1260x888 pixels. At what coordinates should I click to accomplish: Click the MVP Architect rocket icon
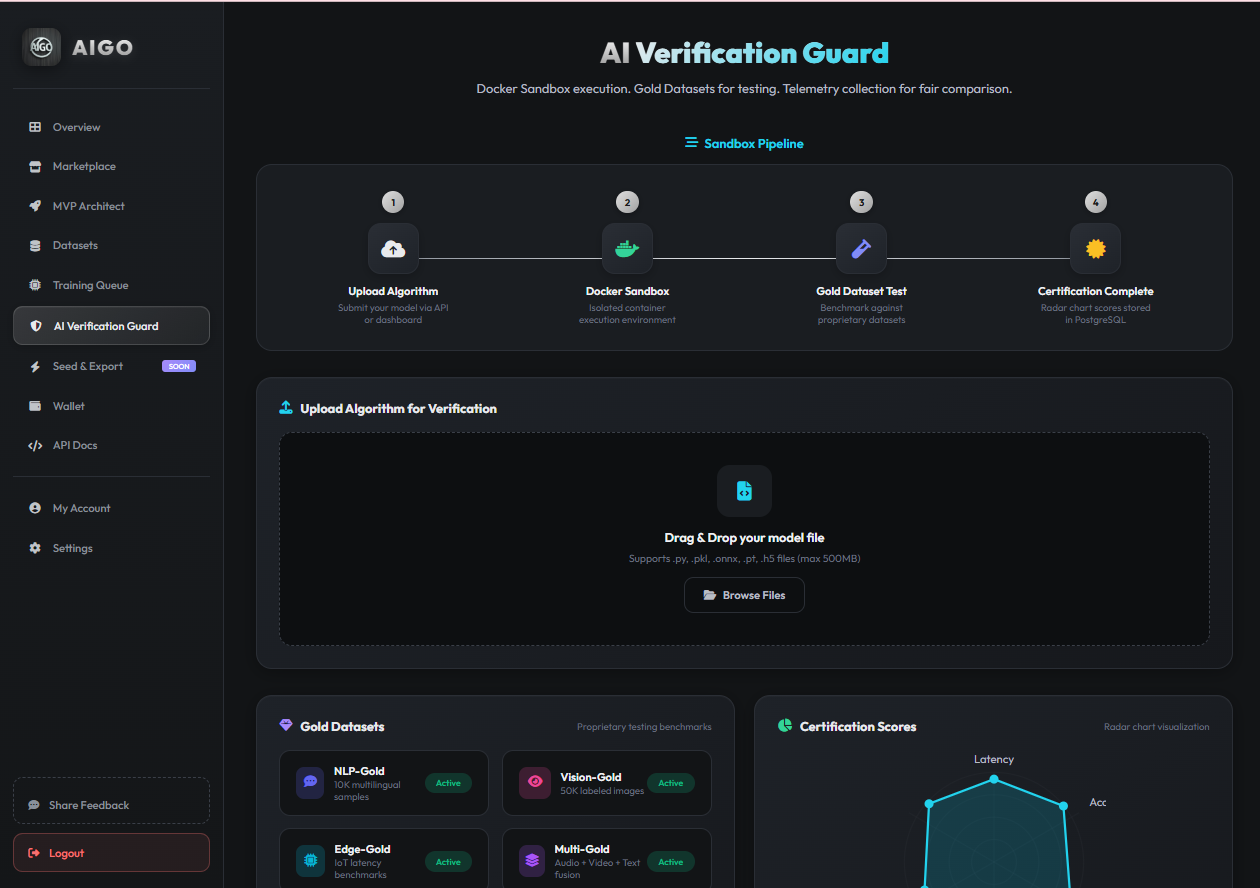pyautogui.click(x=35, y=206)
